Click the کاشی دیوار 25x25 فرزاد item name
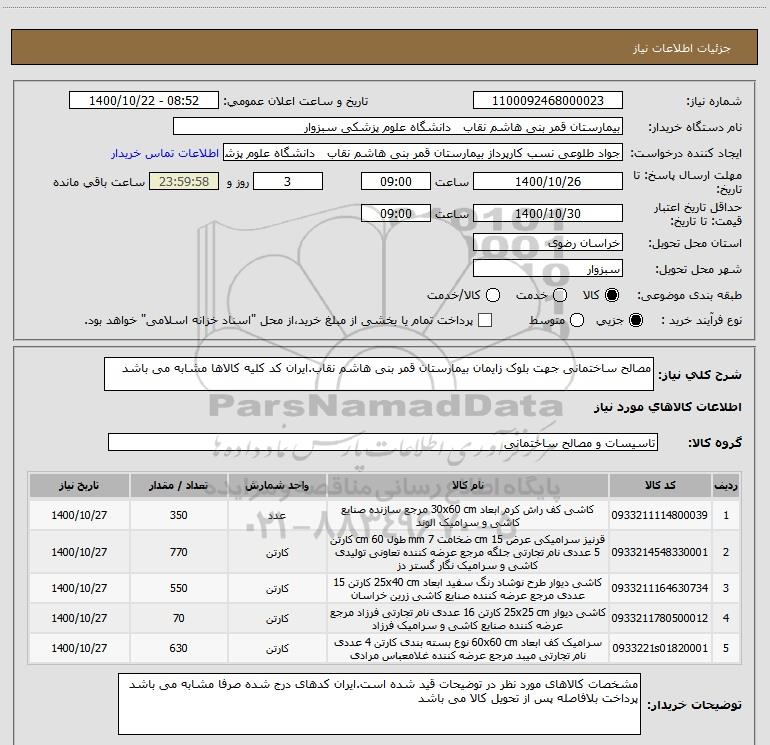 468,618
